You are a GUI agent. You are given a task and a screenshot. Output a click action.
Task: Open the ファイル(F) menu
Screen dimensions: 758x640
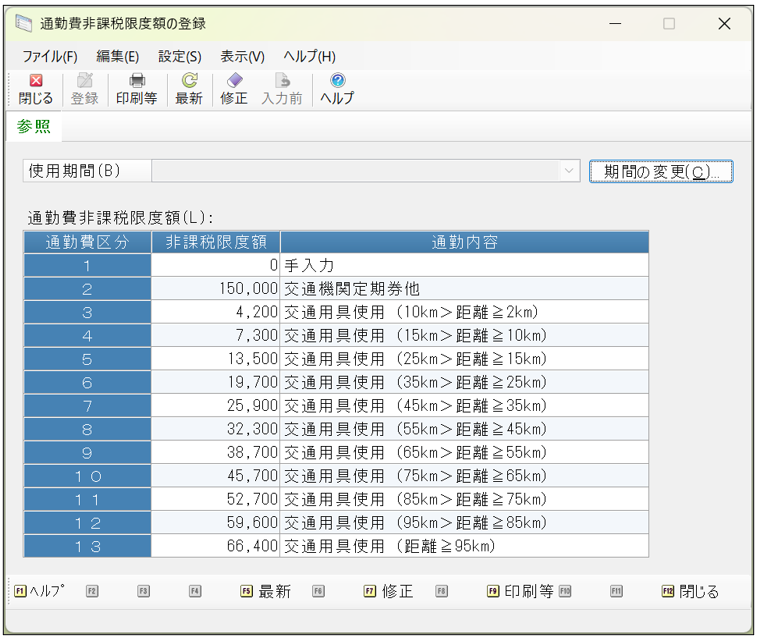[x=49, y=57]
